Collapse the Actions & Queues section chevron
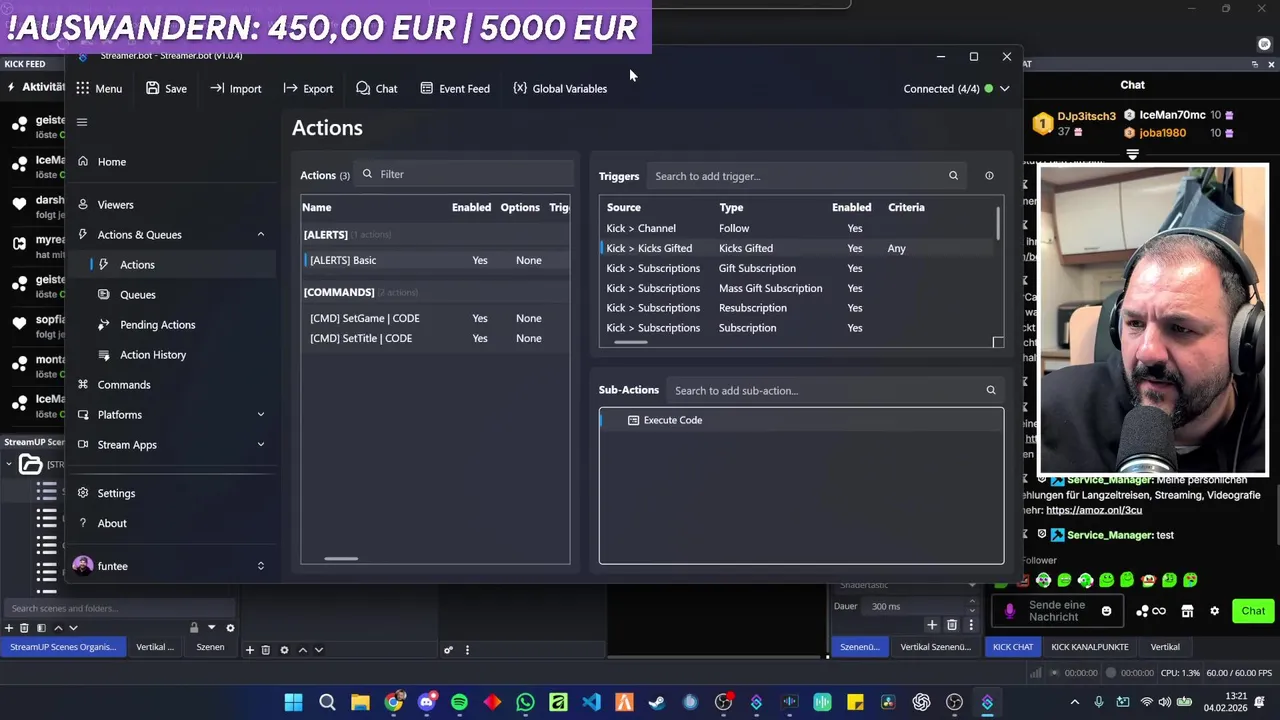 [x=260, y=234]
